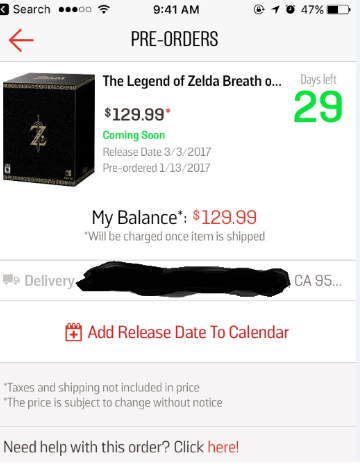
Task: Tap the My Balance $129.99 amount
Action: tap(225, 218)
